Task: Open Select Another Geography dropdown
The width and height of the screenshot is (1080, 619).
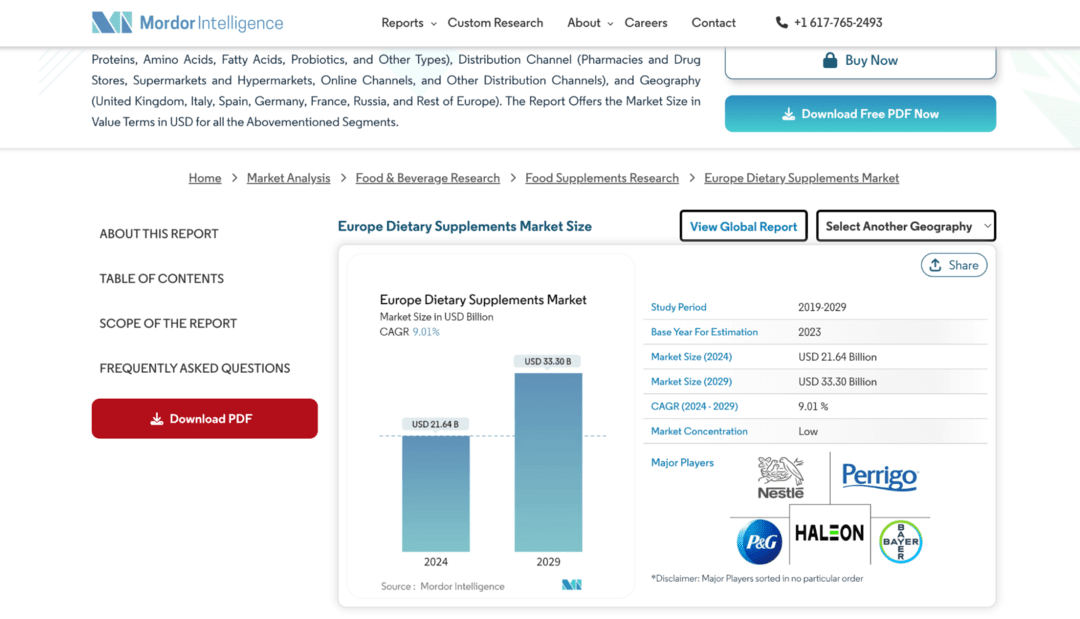Action: [x=906, y=226]
